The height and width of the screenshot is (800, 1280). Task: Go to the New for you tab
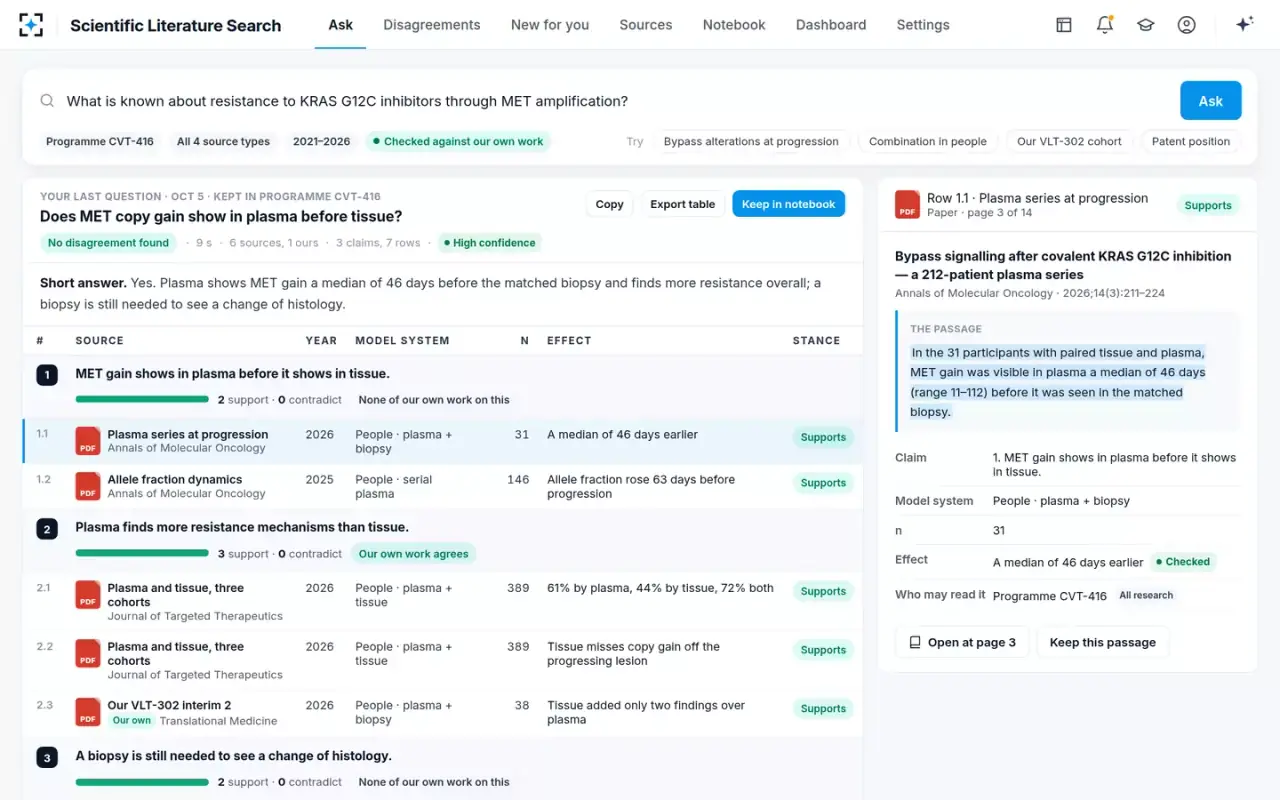[x=550, y=25]
